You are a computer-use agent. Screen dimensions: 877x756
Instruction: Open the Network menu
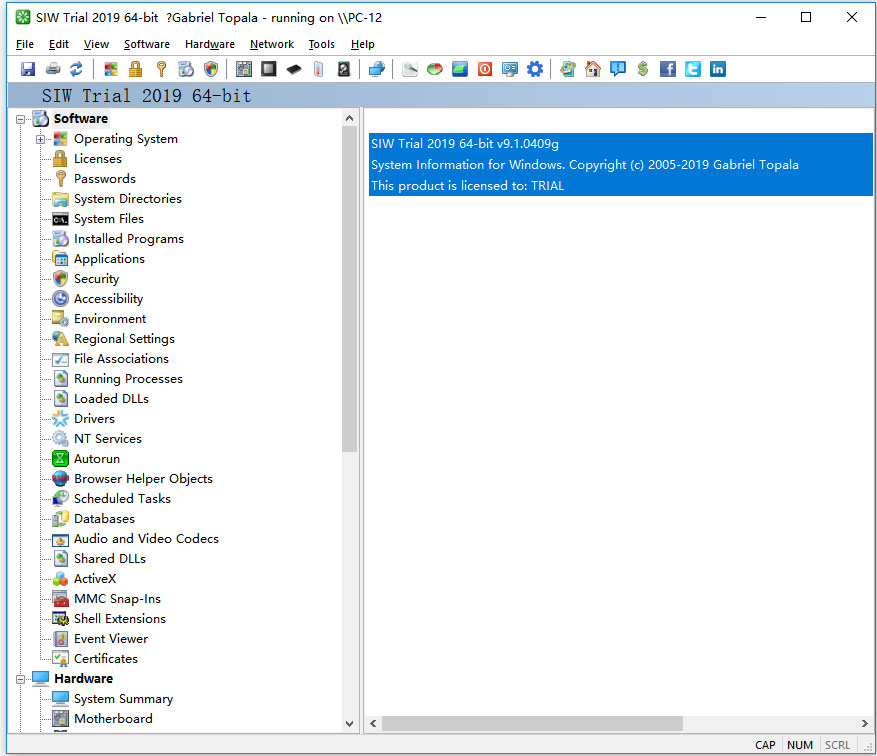pyautogui.click(x=271, y=44)
